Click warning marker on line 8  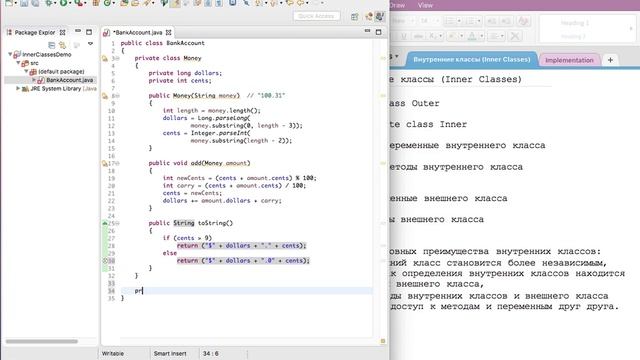point(104,96)
